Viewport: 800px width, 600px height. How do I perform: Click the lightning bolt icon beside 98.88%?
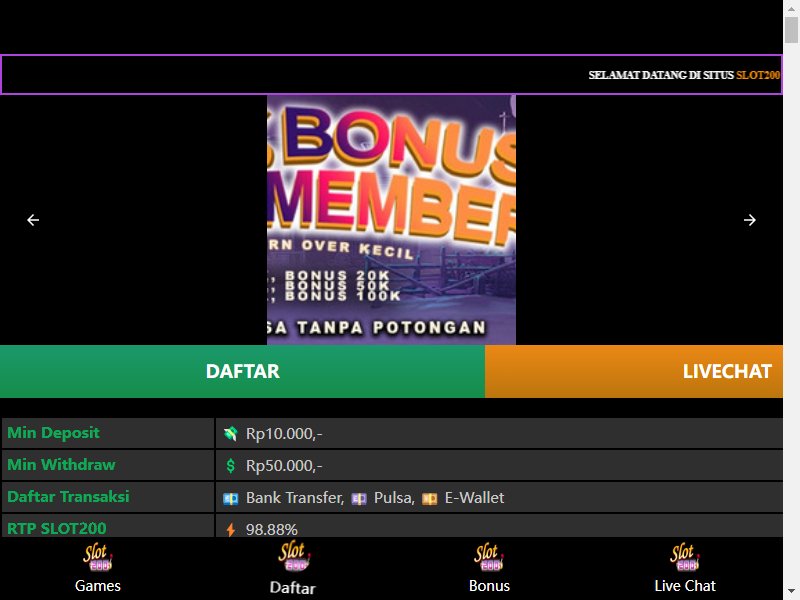[231, 530]
